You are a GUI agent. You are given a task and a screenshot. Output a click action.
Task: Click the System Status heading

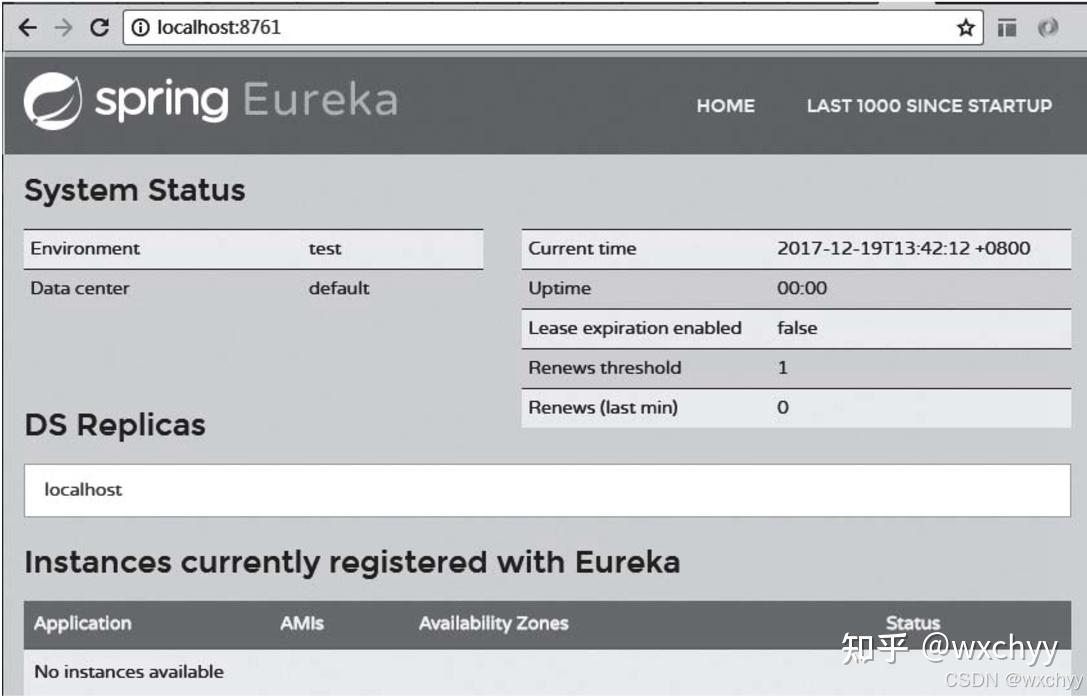[134, 190]
